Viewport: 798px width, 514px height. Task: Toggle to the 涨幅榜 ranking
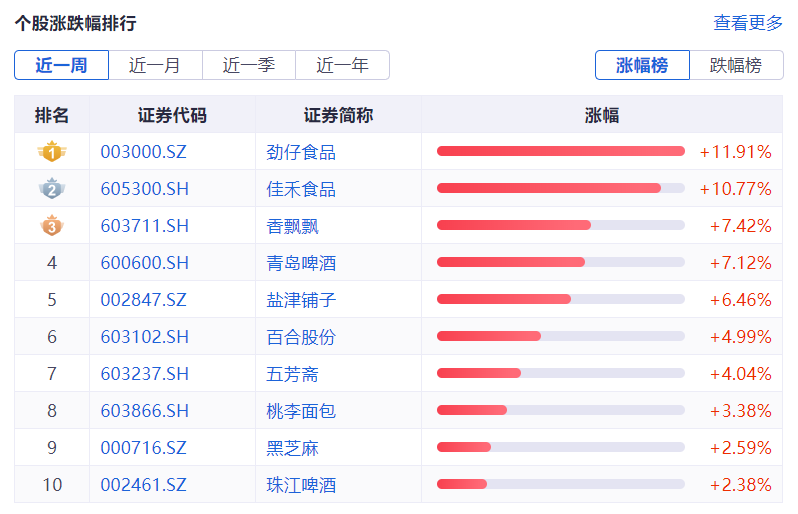[x=642, y=65]
